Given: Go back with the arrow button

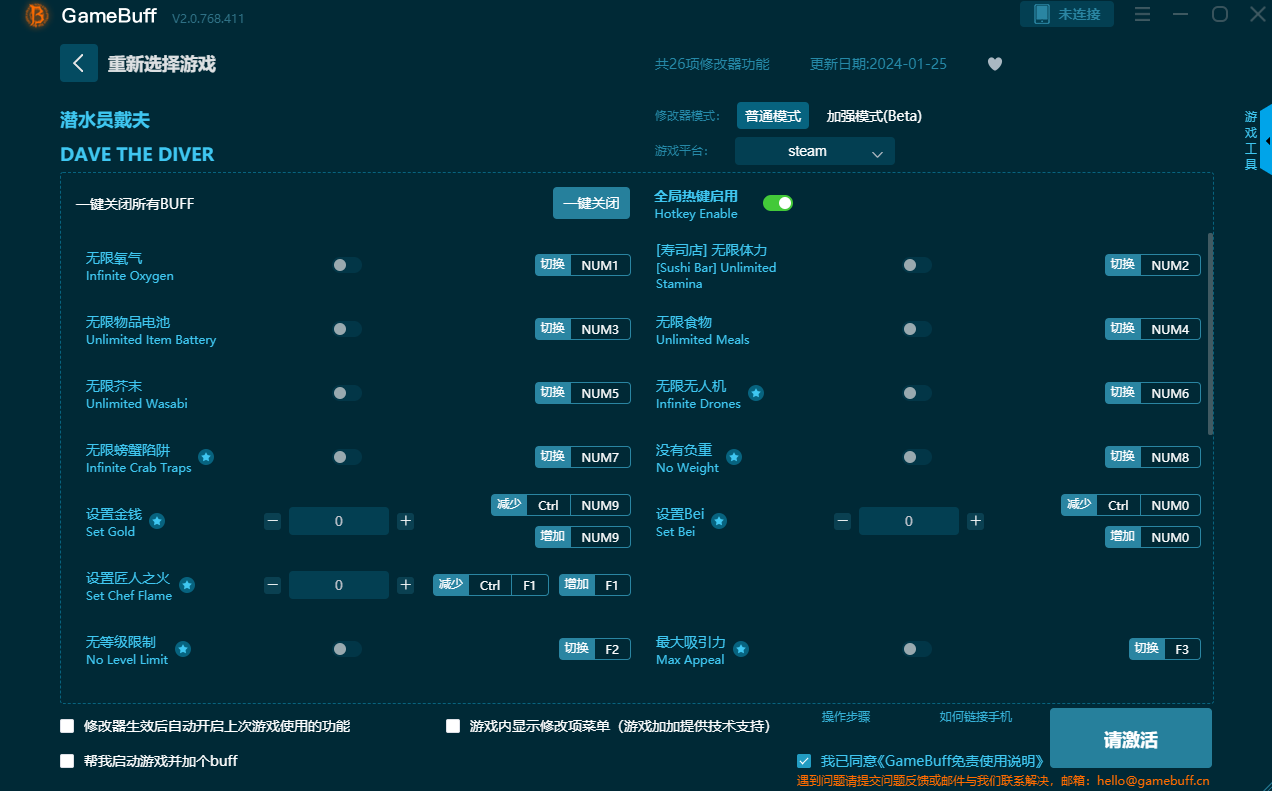Looking at the screenshot, I should (79, 63).
